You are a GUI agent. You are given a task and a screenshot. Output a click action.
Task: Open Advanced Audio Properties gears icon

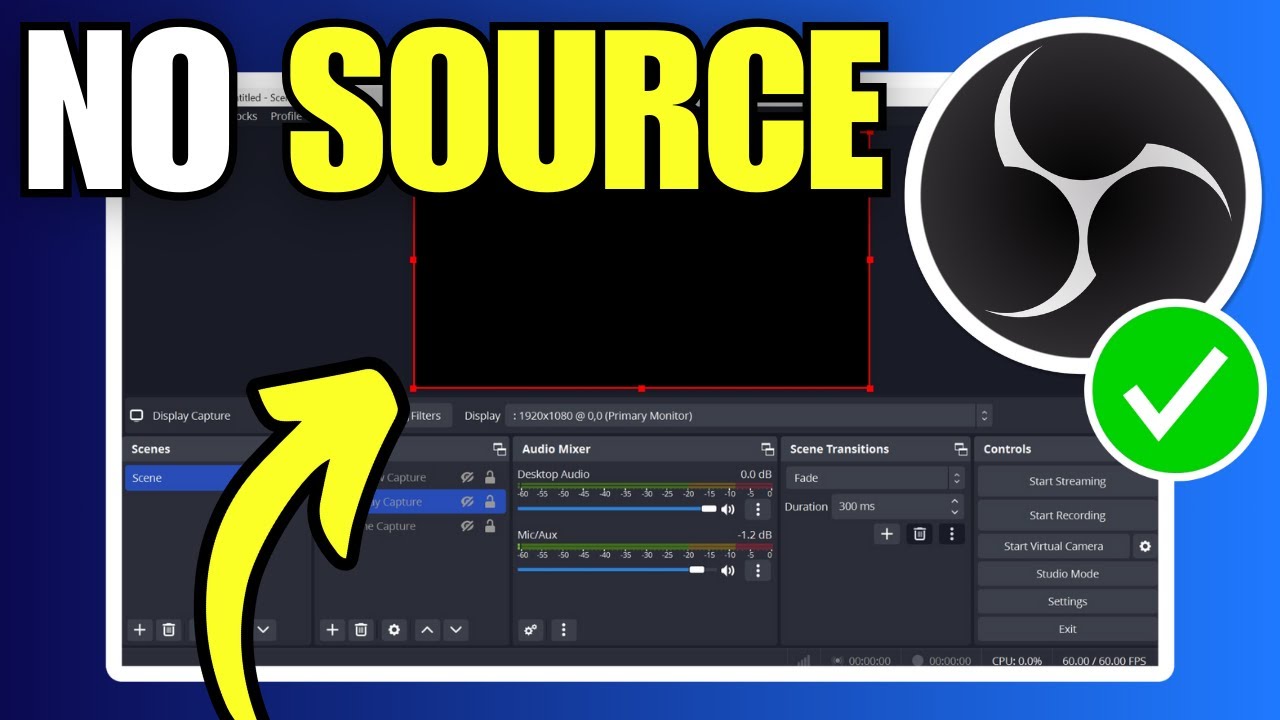pyautogui.click(x=531, y=629)
